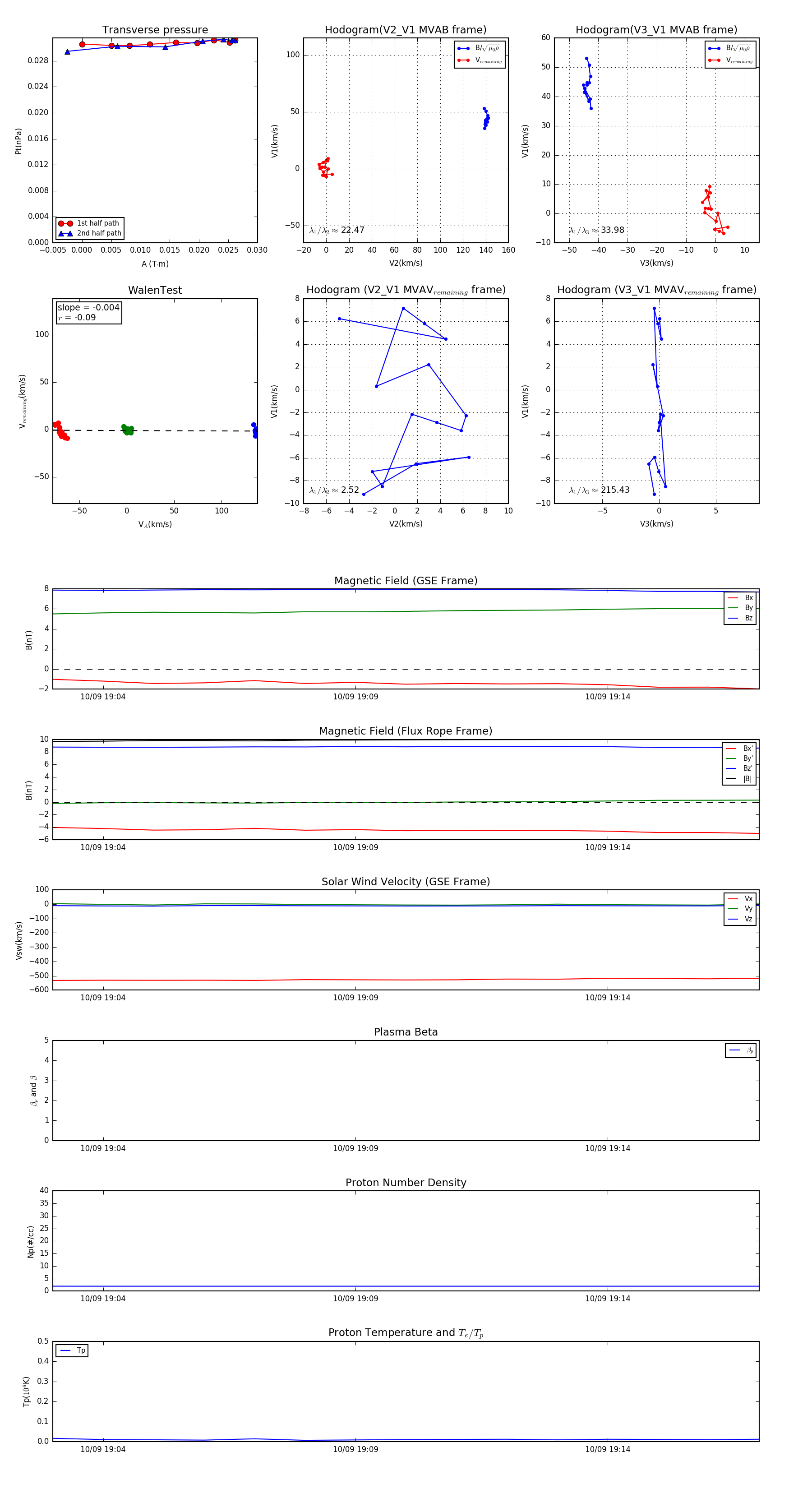Click the "Bx" legend entry in GSE magnetic field
The height and width of the screenshot is (1489, 812).
click(x=740, y=598)
